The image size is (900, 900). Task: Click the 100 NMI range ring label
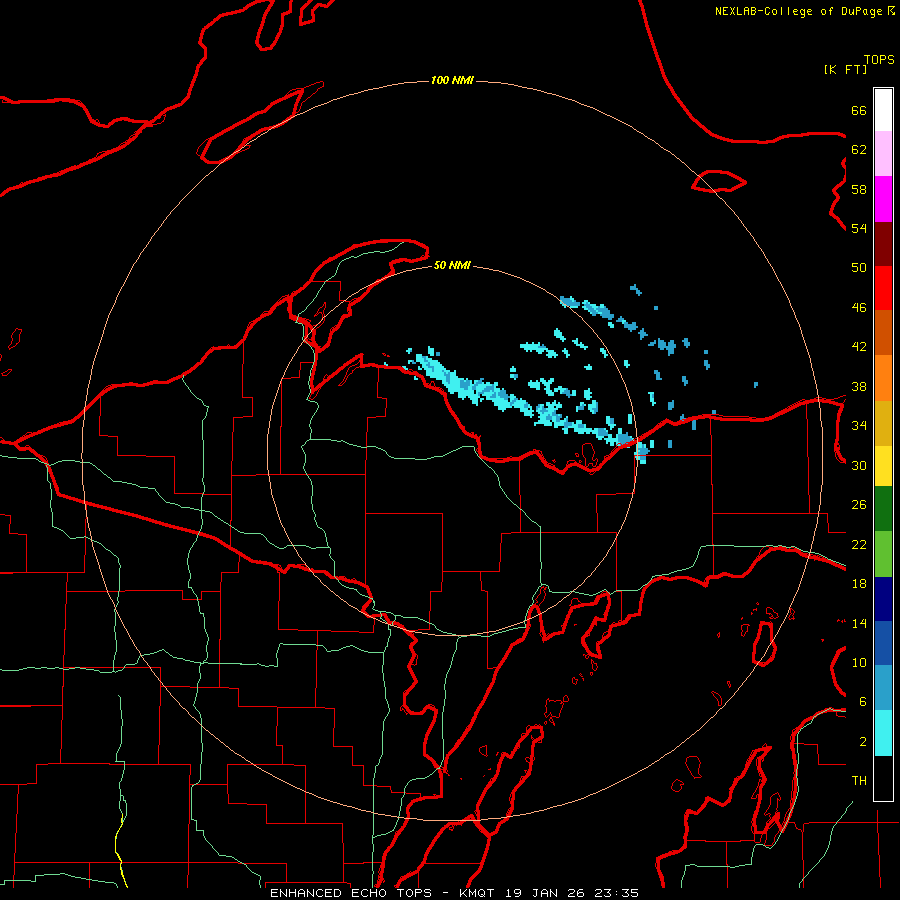point(452,80)
